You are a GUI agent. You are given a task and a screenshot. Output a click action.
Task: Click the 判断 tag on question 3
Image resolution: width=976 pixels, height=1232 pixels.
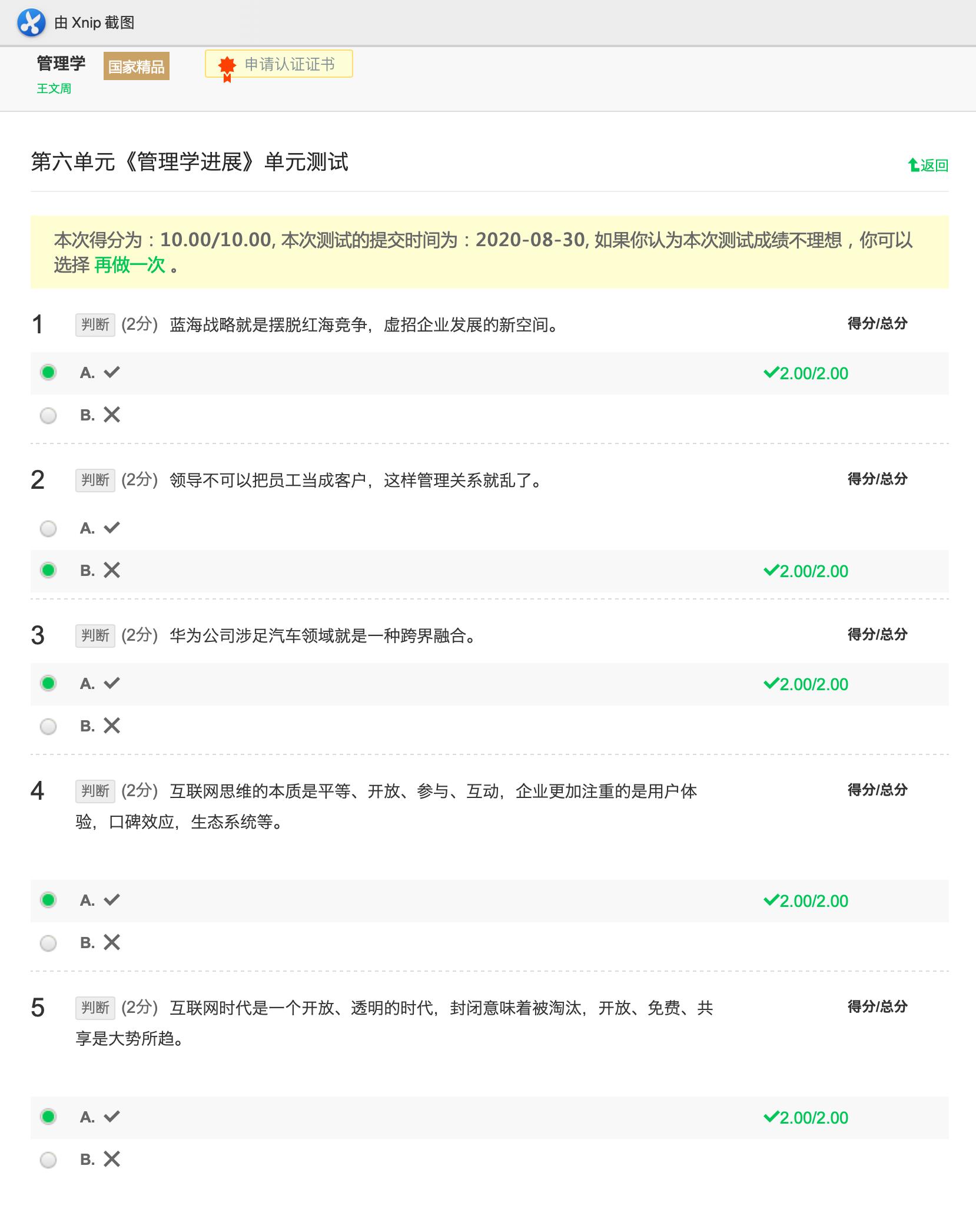tap(95, 635)
